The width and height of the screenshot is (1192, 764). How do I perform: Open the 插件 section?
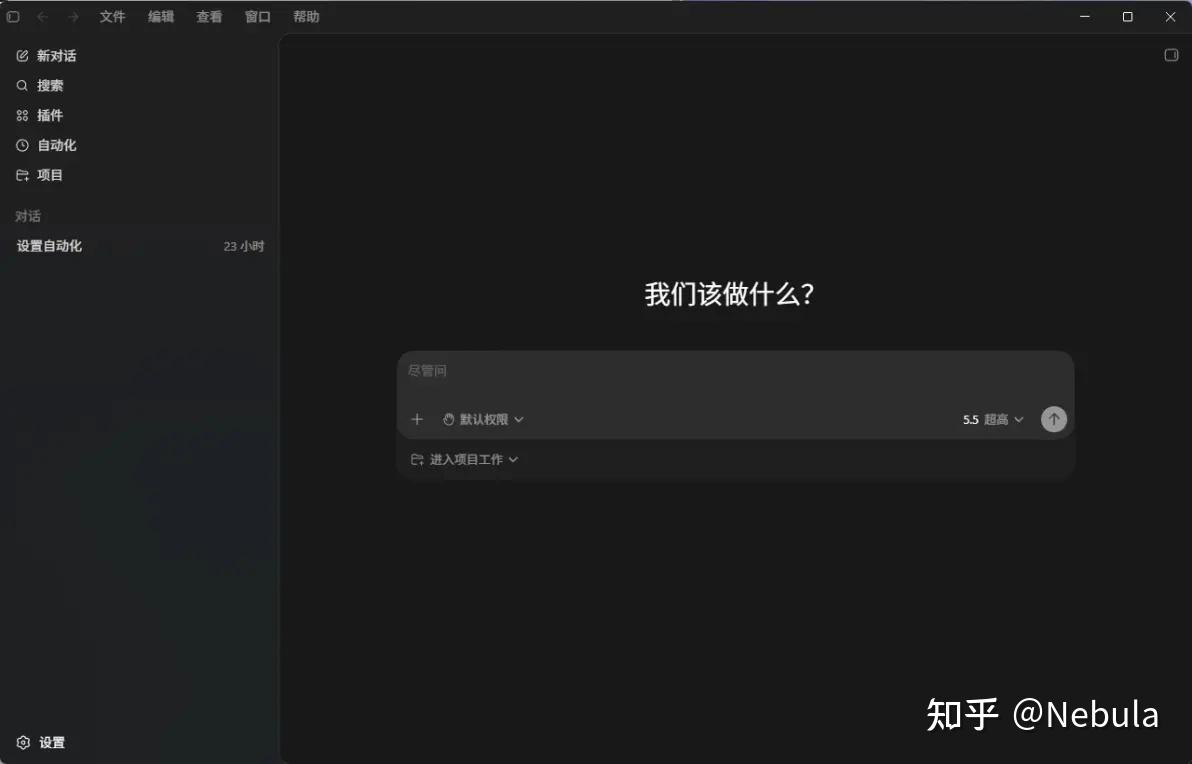(40, 116)
